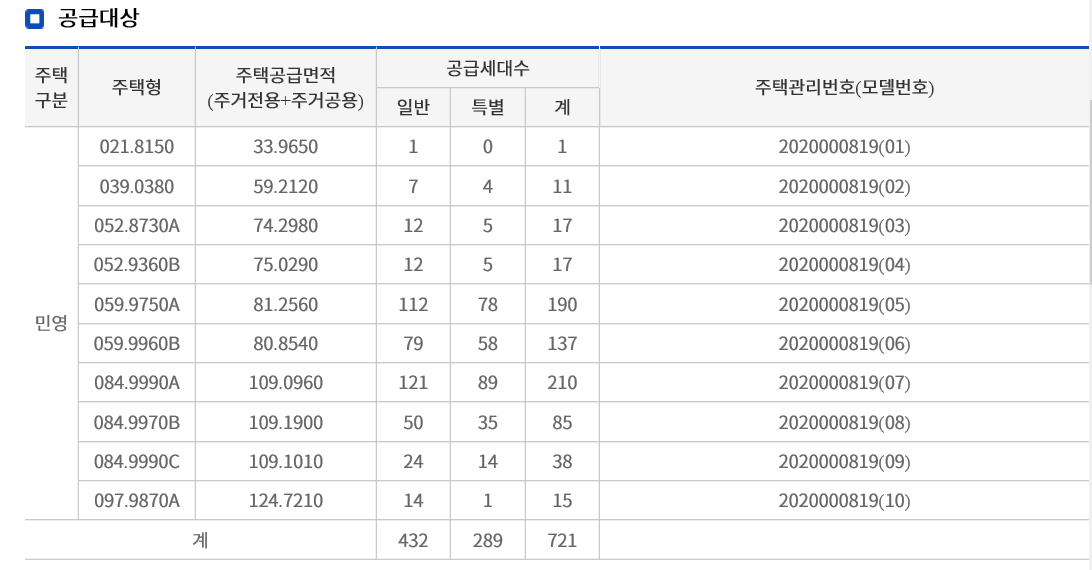
Task: Click model number 2020000819(06)
Action: point(844,344)
